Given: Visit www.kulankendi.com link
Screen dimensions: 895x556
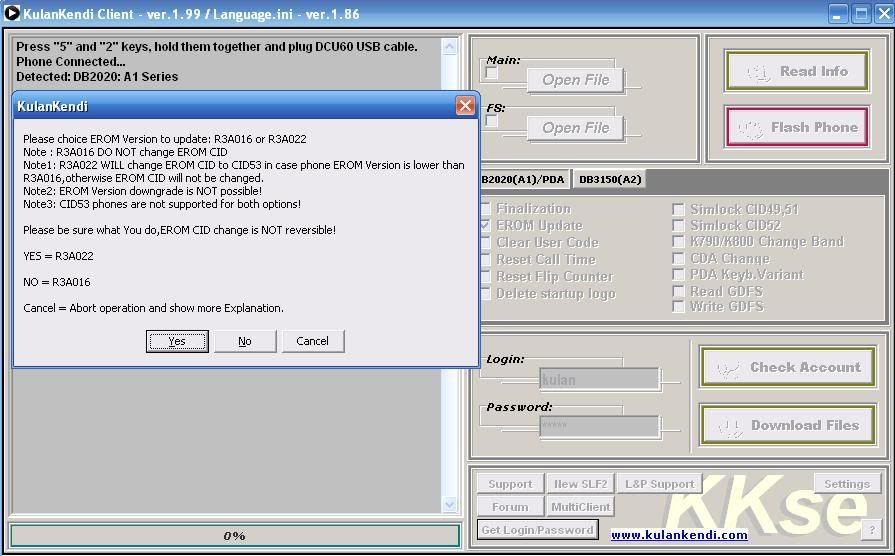Looking at the screenshot, I should pyautogui.click(x=679, y=535).
